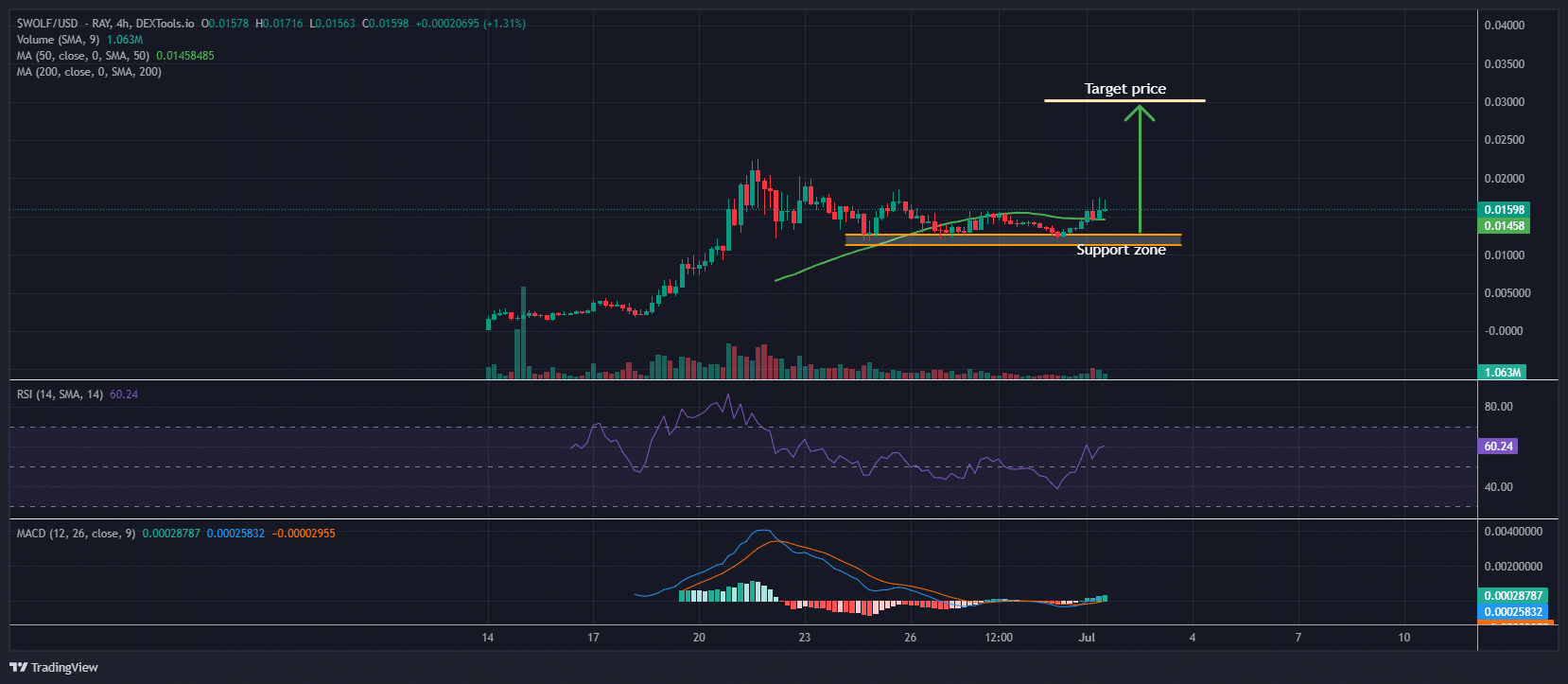Click the date label 14 on time axis
The image size is (1568, 684).
(x=488, y=638)
